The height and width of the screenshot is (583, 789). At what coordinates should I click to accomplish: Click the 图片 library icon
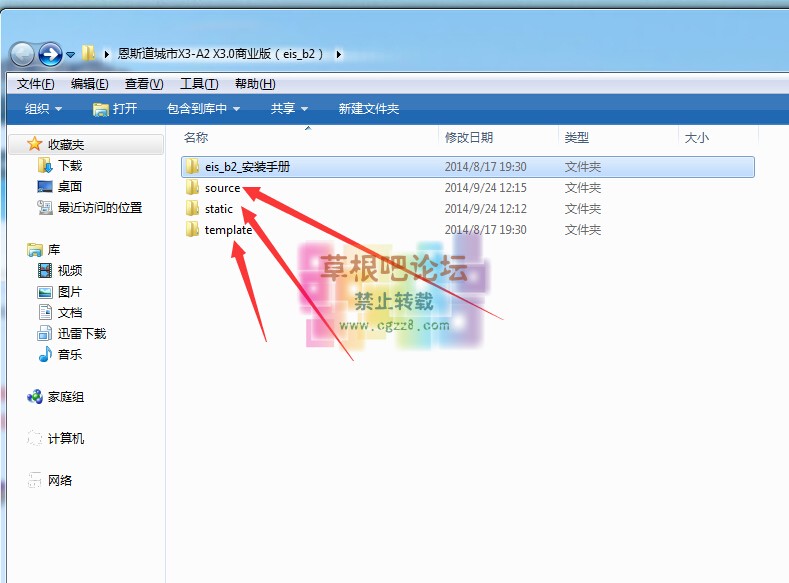pos(45,292)
